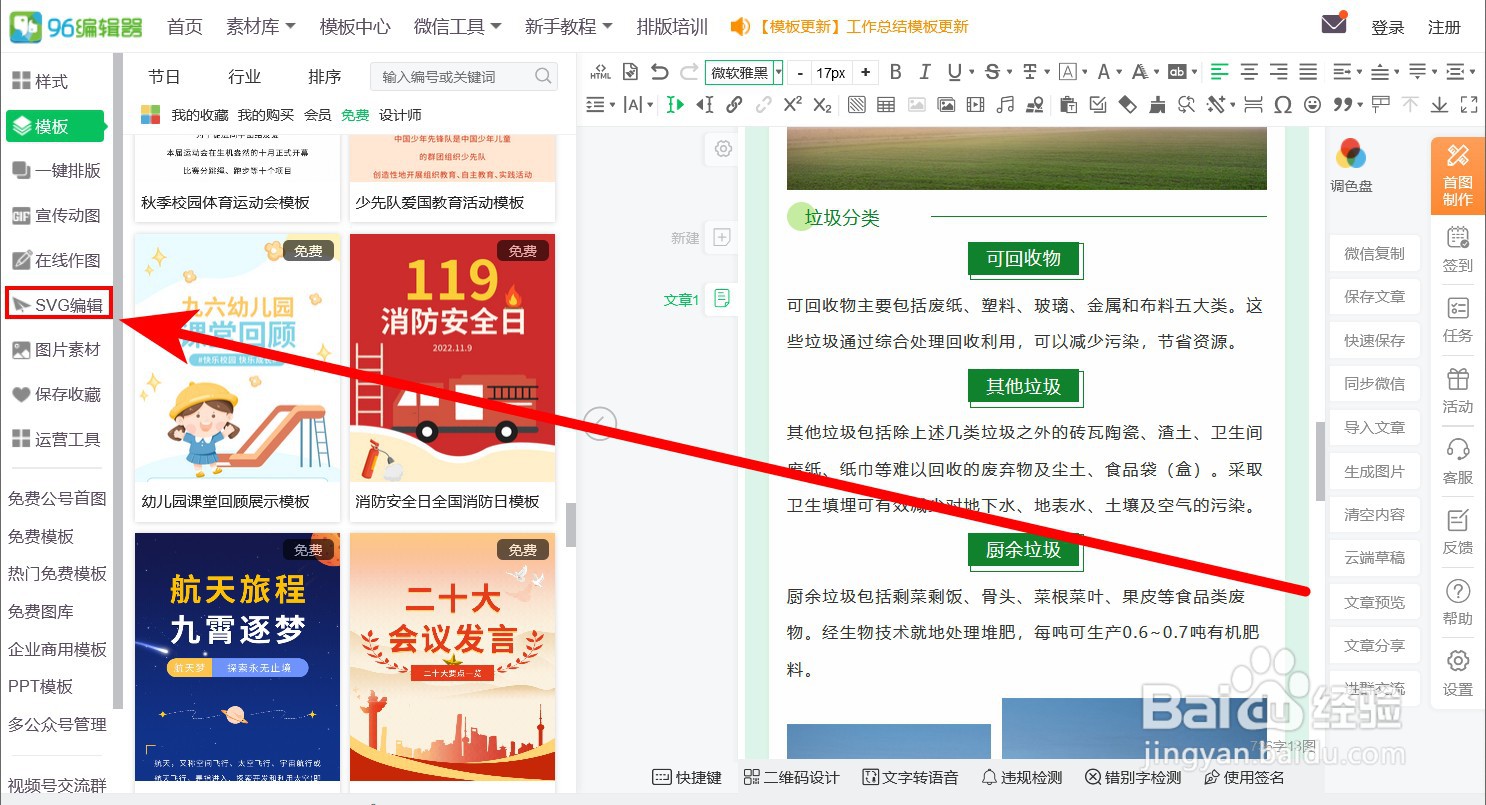Image resolution: width=1486 pixels, height=805 pixels.
Task: Open HTML source view with the HTML icon
Action: tap(600, 72)
